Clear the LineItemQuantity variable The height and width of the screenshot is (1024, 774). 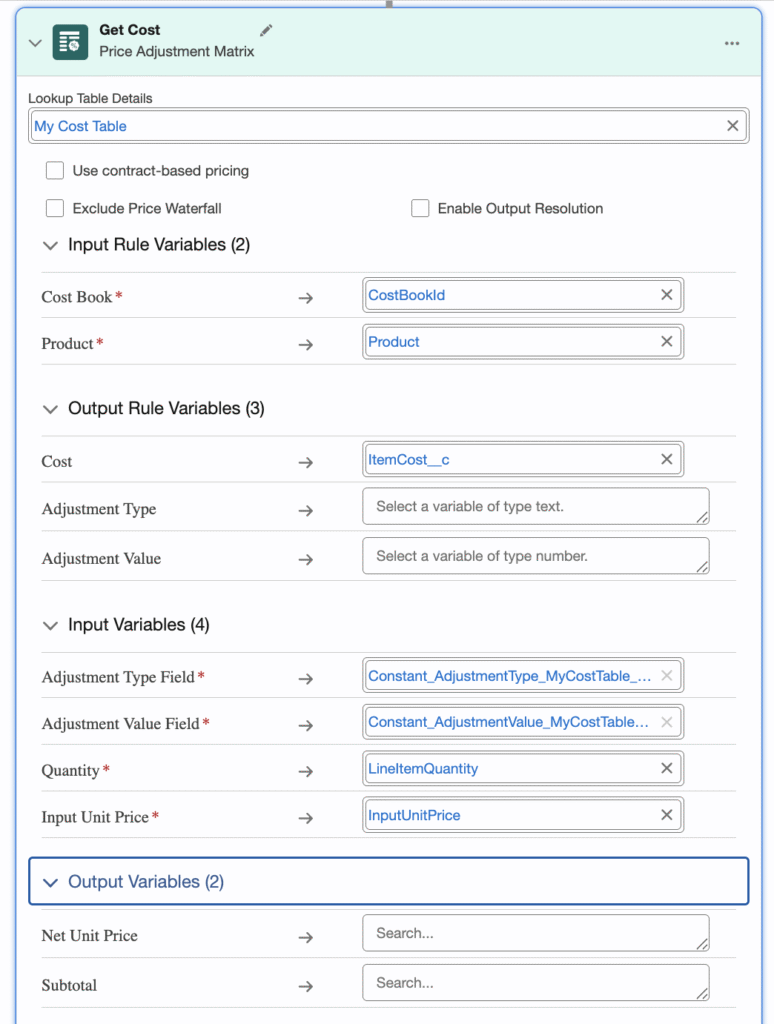point(667,768)
